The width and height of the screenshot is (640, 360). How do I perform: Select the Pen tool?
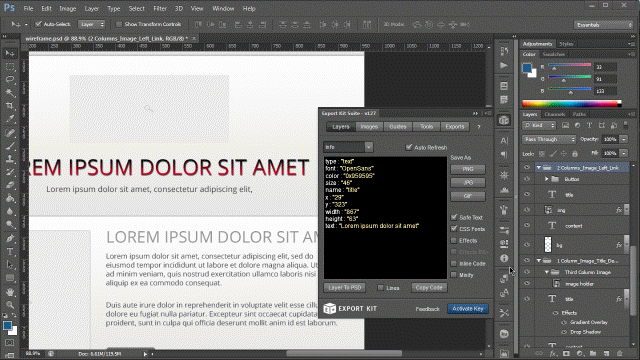click(x=10, y=238)
